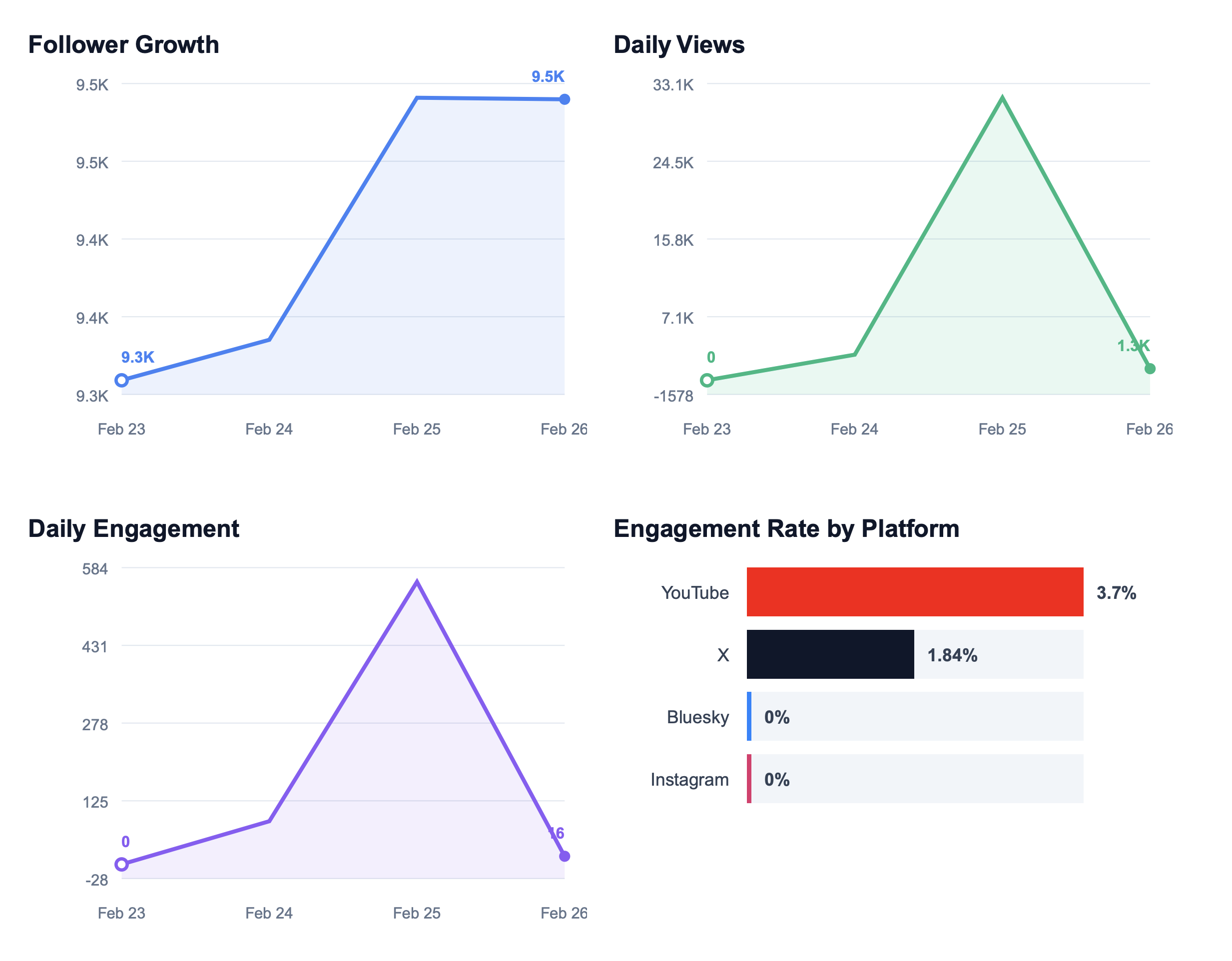Select the red YouTube engagement bar
This screenshot has width=1232, height=961.
click(x=915, y=591)
